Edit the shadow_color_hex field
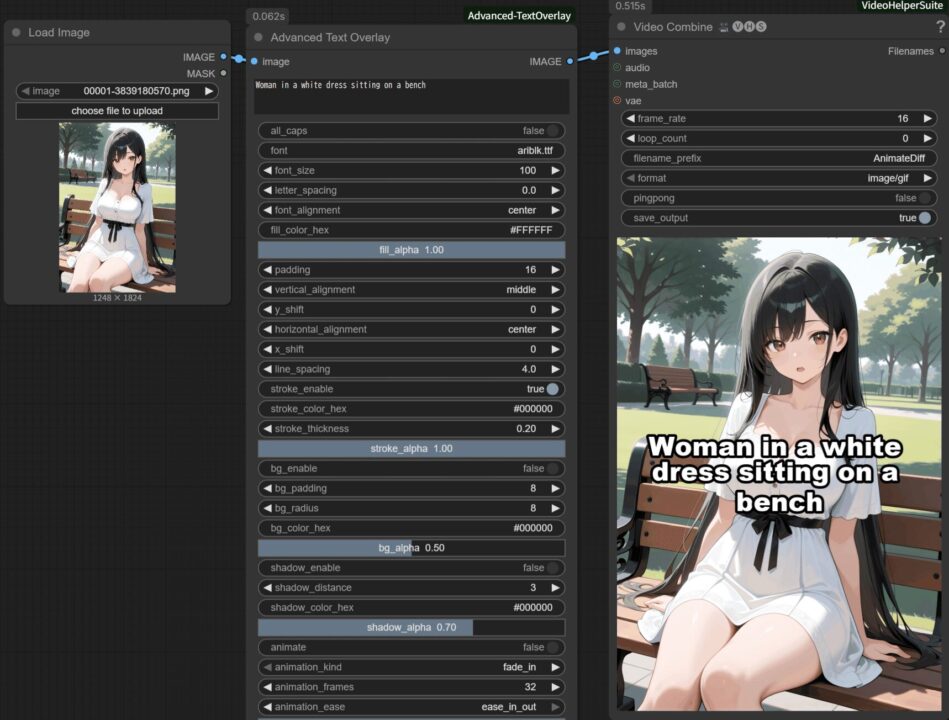Image resolution: width=949 pixels, height=720 pixels. tap(412, 607)
